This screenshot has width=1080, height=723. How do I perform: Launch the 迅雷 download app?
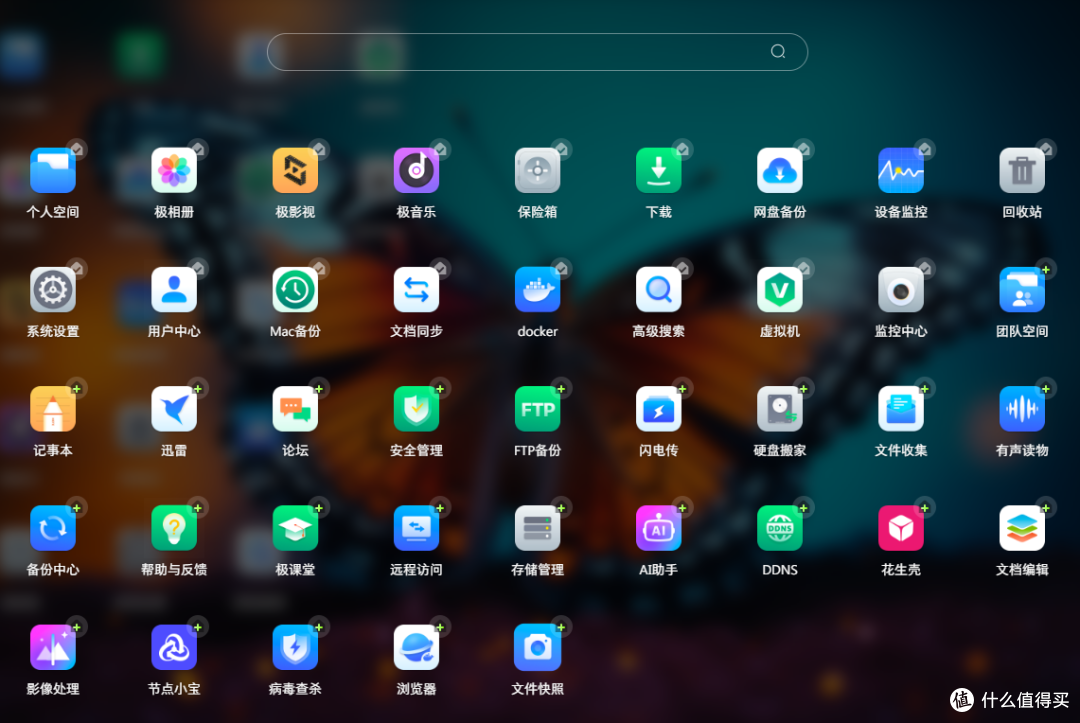click(x=174, y=409)
